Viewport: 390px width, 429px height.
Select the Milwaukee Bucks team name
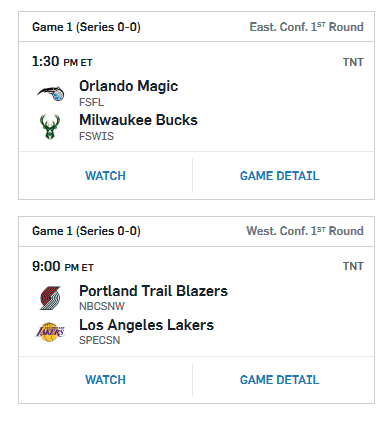point(138,120)
